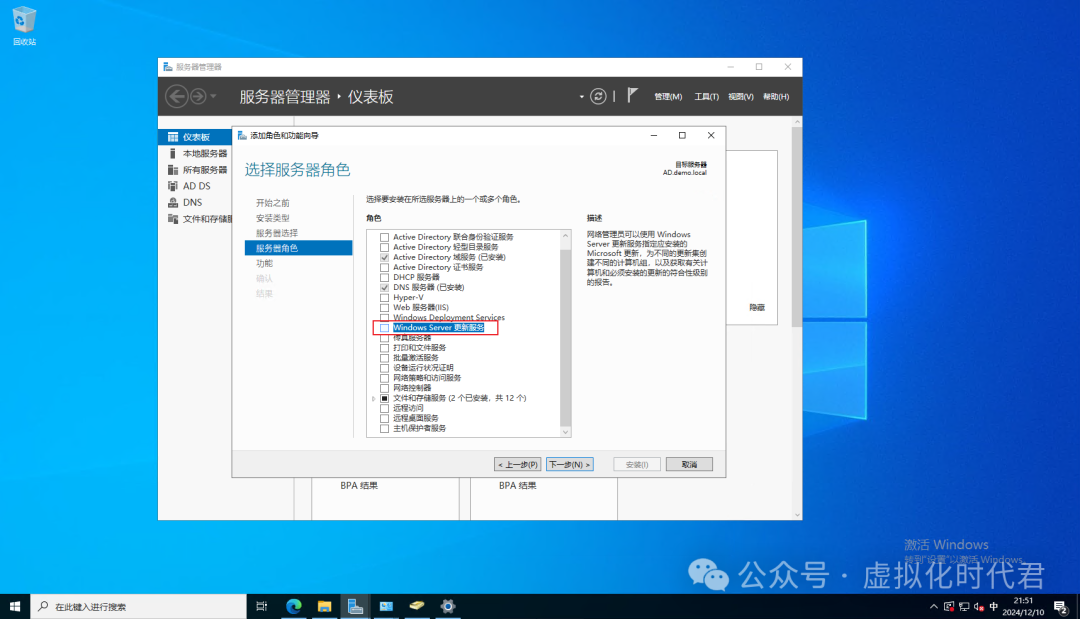Screen dimensions: 1080x619
Task: Open Task View on the taskbar
Action: (262, 607)
